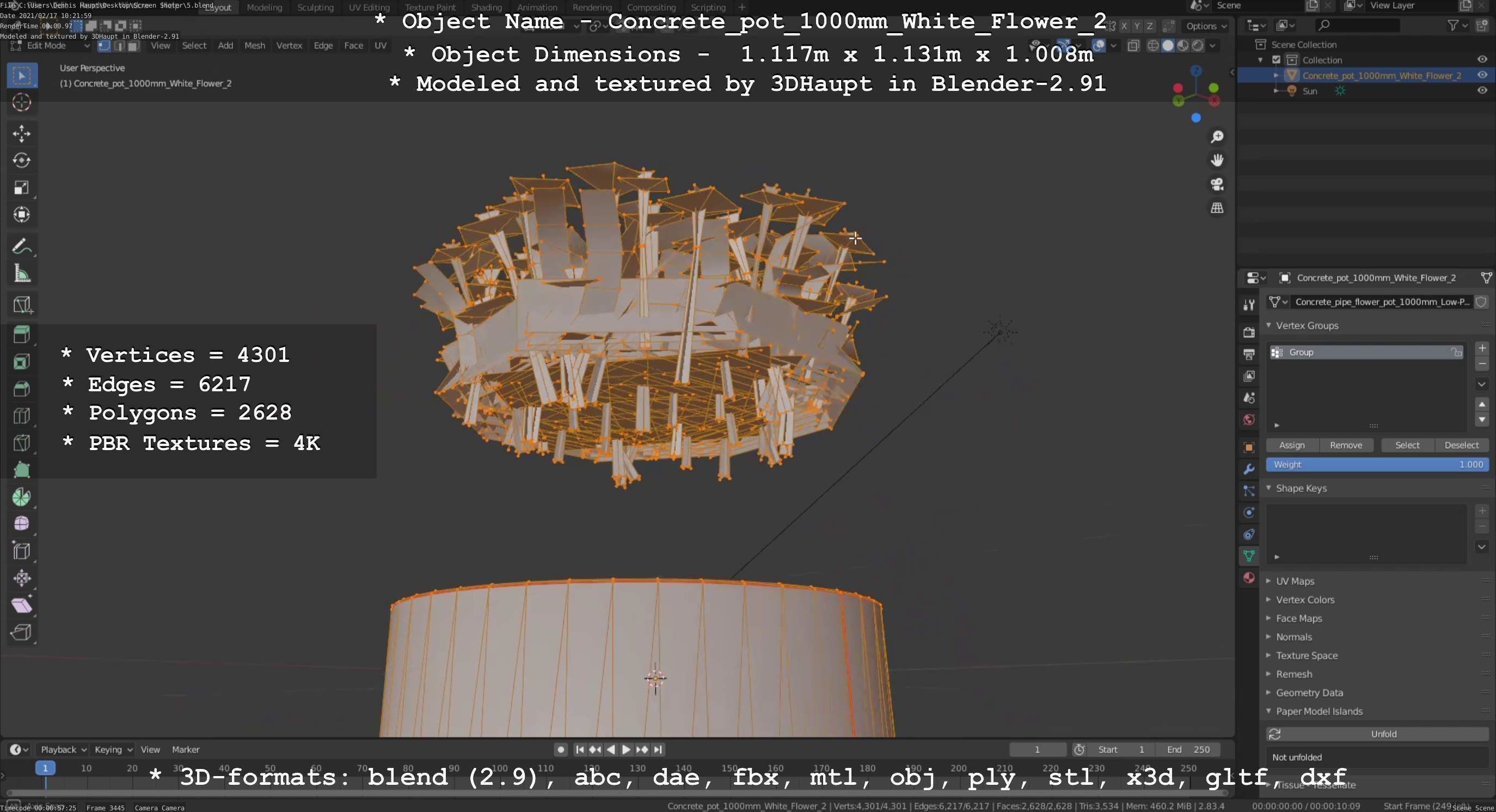Choose the Annotate pencil tool
The image size is (1496, 812).
coord(22,246)
